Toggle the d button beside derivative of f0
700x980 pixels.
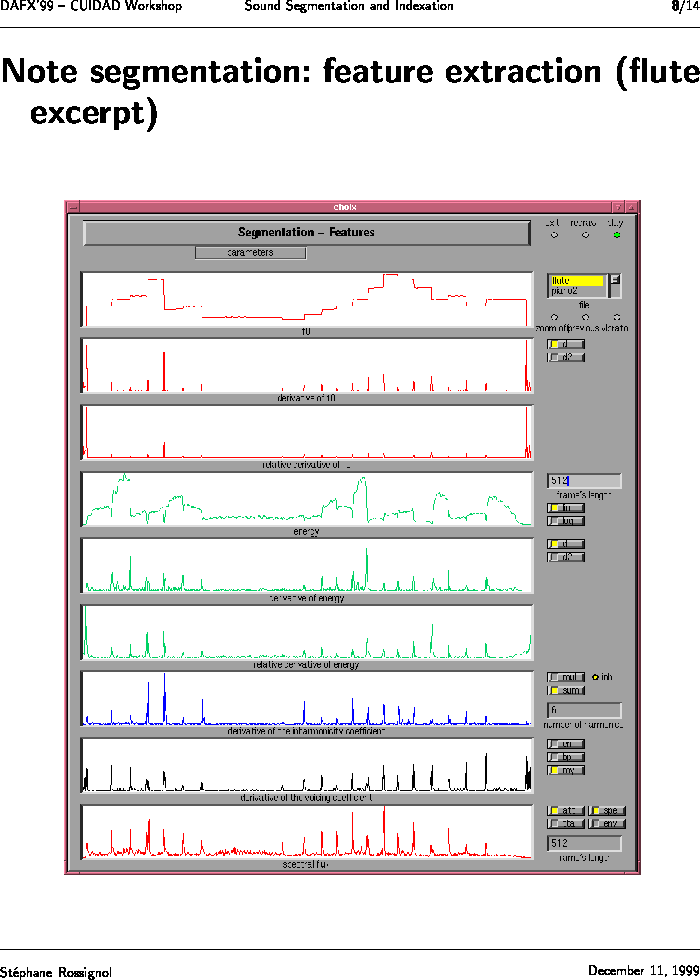point(566,344)
